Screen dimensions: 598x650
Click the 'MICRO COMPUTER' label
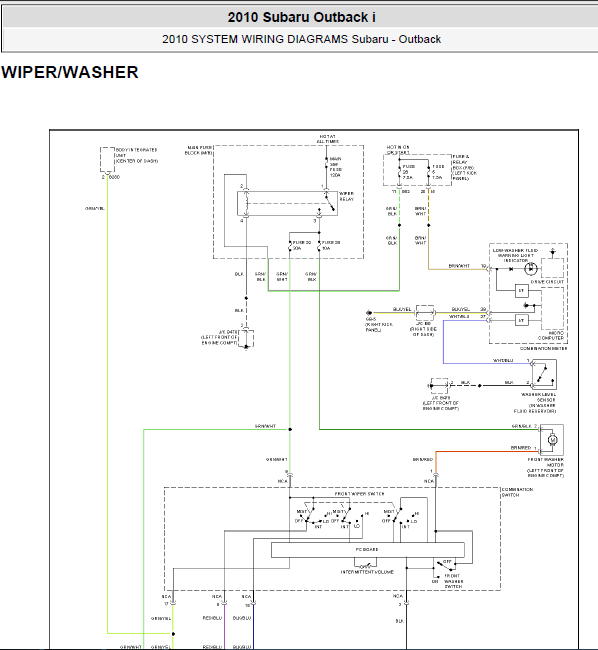tap(551, 335)
